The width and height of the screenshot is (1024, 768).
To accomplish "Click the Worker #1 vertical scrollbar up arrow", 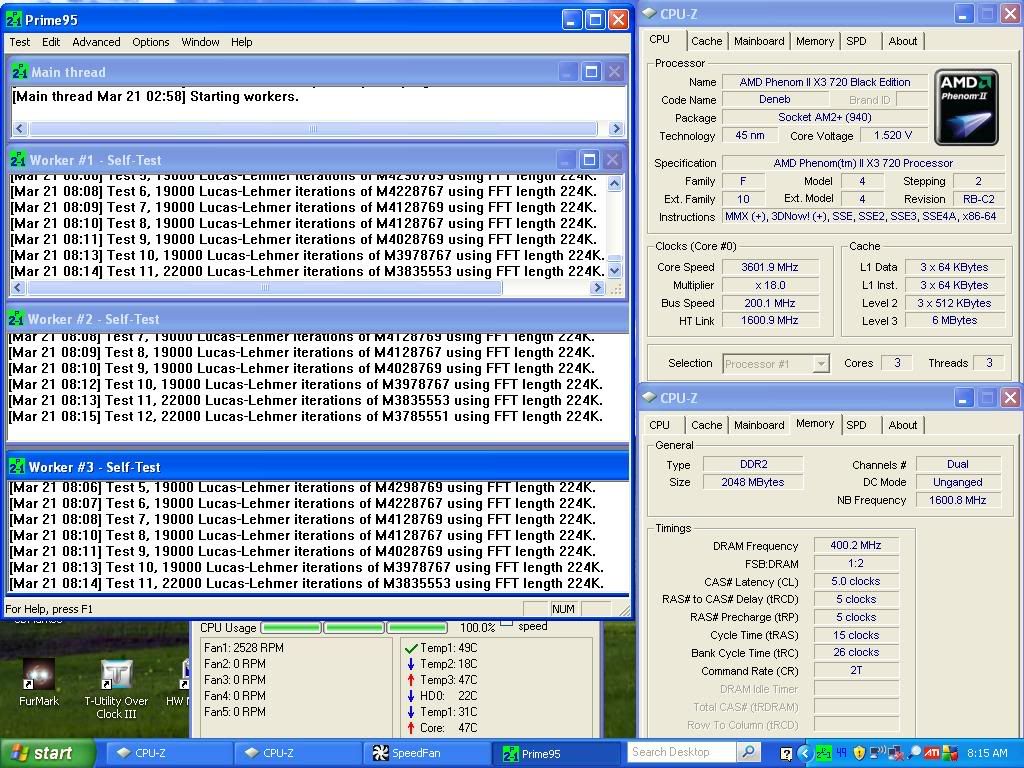I will click(614, 184).
